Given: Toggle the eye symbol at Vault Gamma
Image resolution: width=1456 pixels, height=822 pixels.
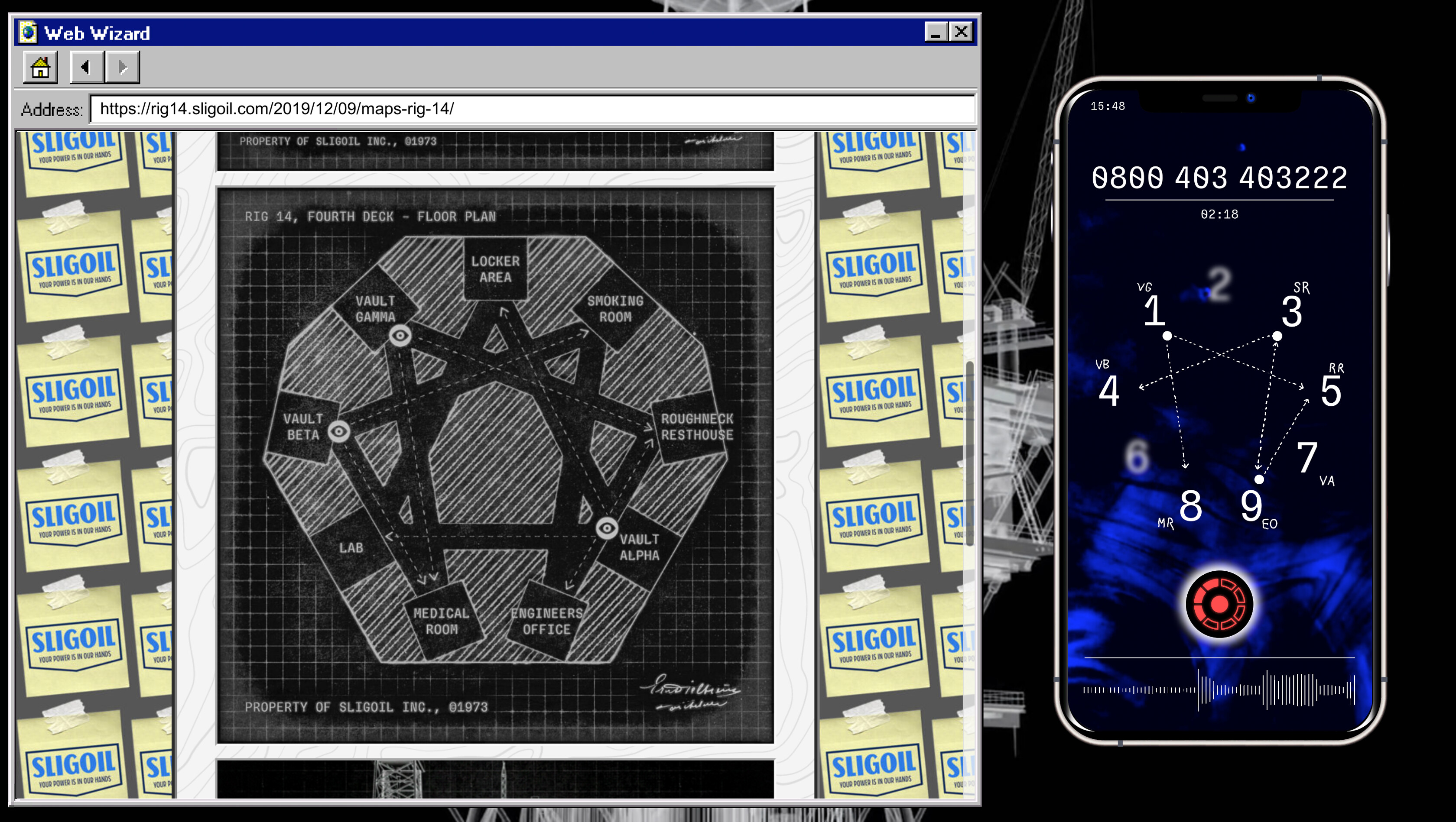Looking at the screenshot, I should point(401,336).
